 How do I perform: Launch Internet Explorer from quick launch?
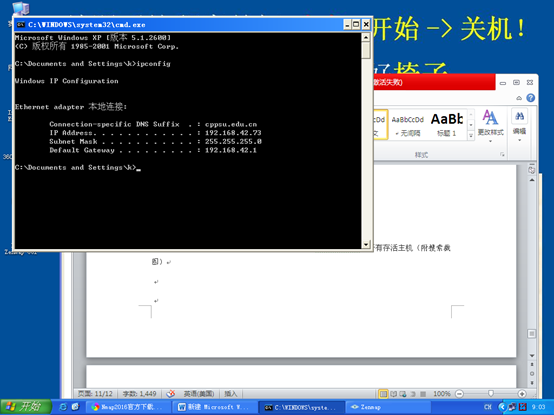(64, 407)
